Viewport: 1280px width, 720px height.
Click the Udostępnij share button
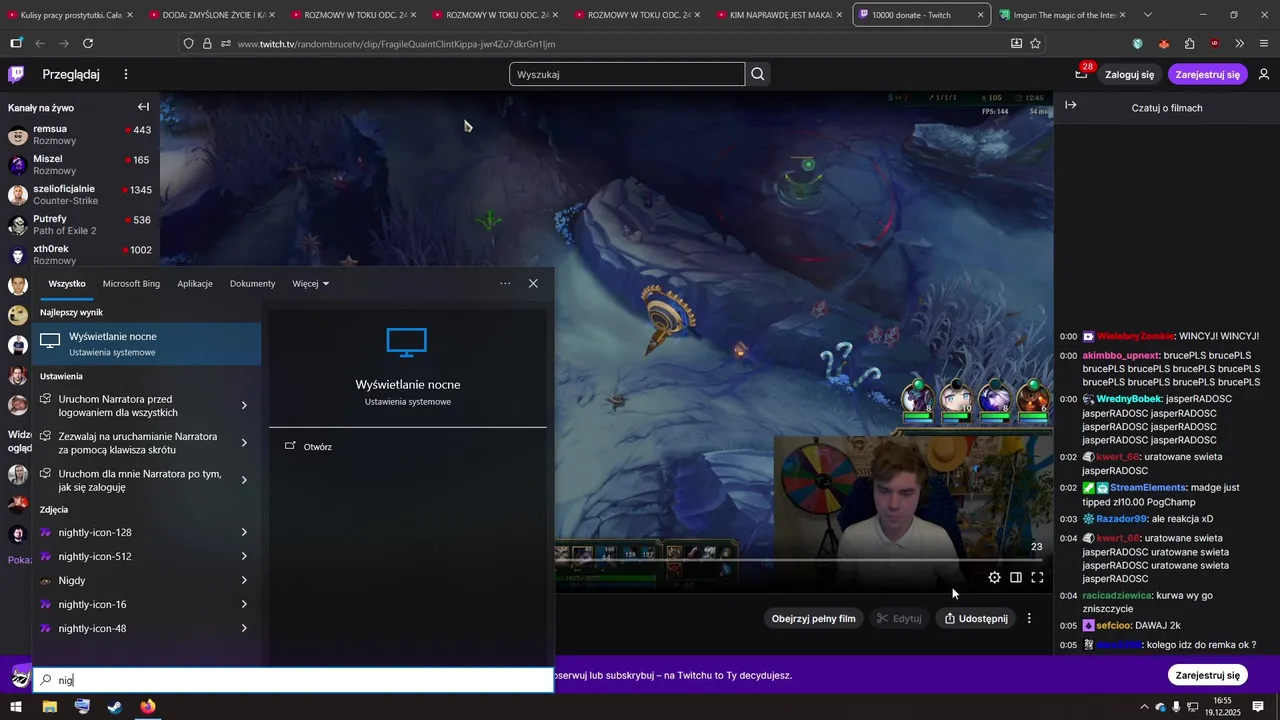click(x=976, y=619)
